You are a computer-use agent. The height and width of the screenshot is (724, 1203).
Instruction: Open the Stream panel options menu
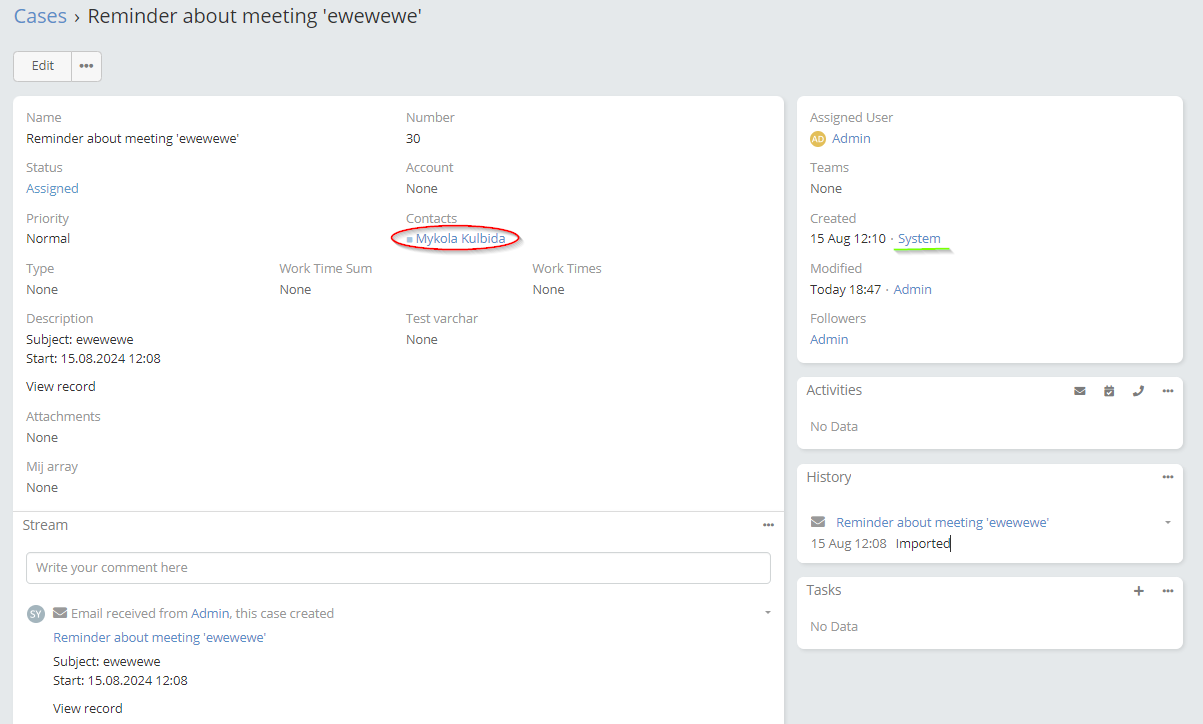(768, 525)
